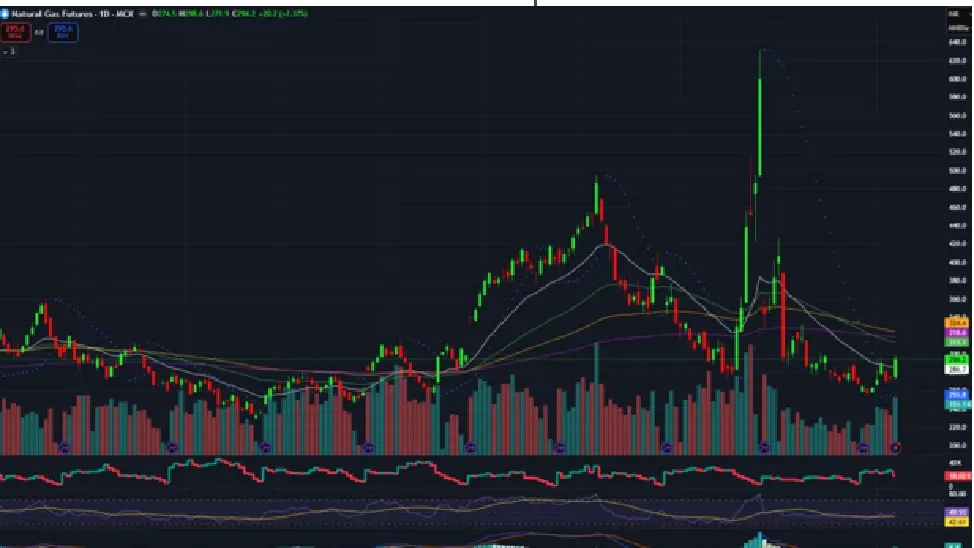The width and height of the screenshot is (974, 548).
Task: Click the 520.0 price axis label
Action: tap(957, 152)
